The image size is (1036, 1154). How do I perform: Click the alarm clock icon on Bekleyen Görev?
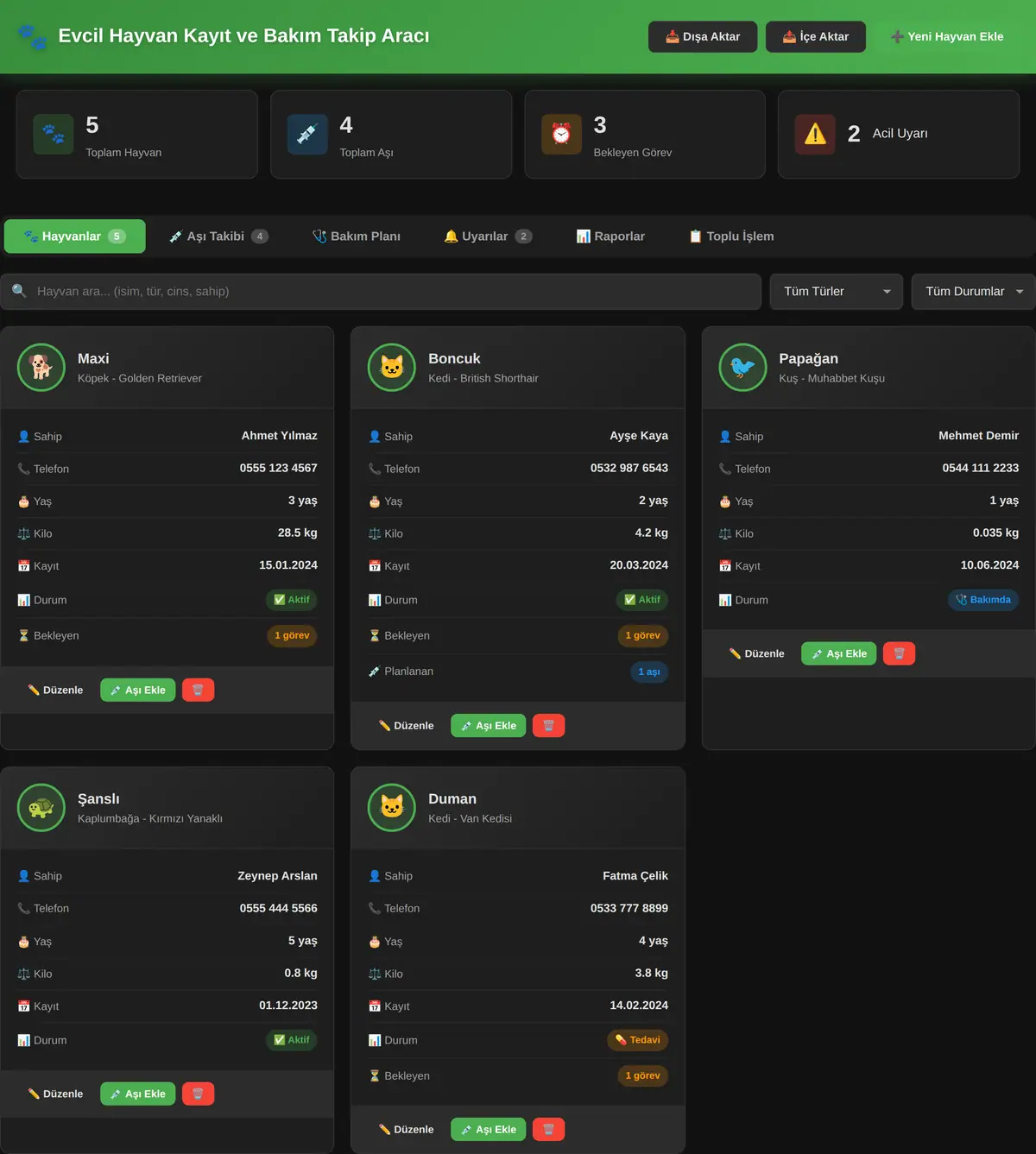pos(561,135)
